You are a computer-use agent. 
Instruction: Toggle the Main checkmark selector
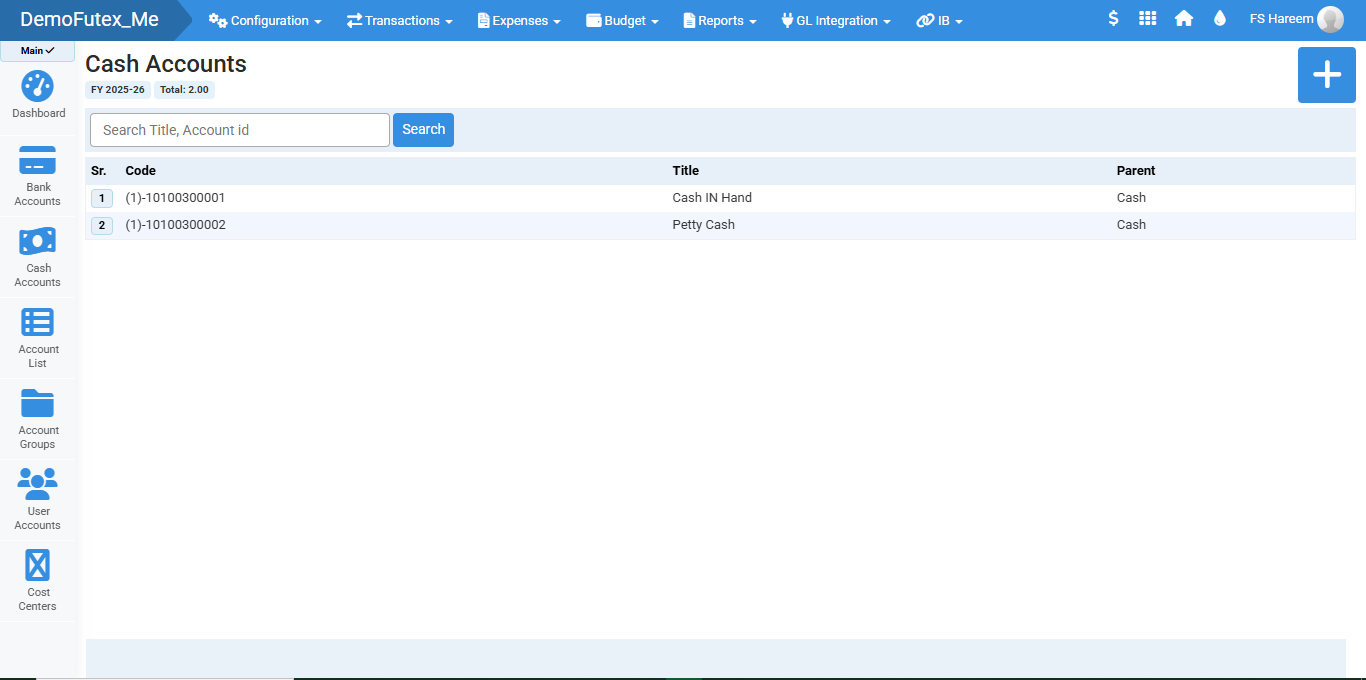click(x=38, y=51)
